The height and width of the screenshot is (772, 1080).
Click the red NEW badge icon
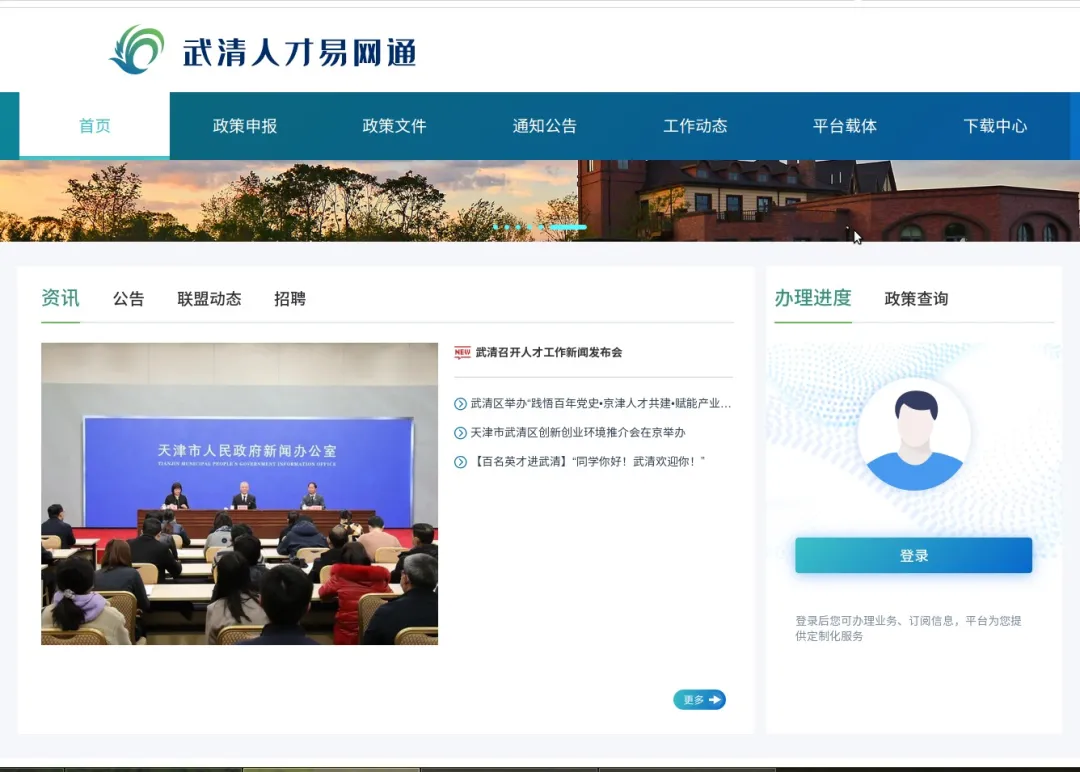point(462,353)
